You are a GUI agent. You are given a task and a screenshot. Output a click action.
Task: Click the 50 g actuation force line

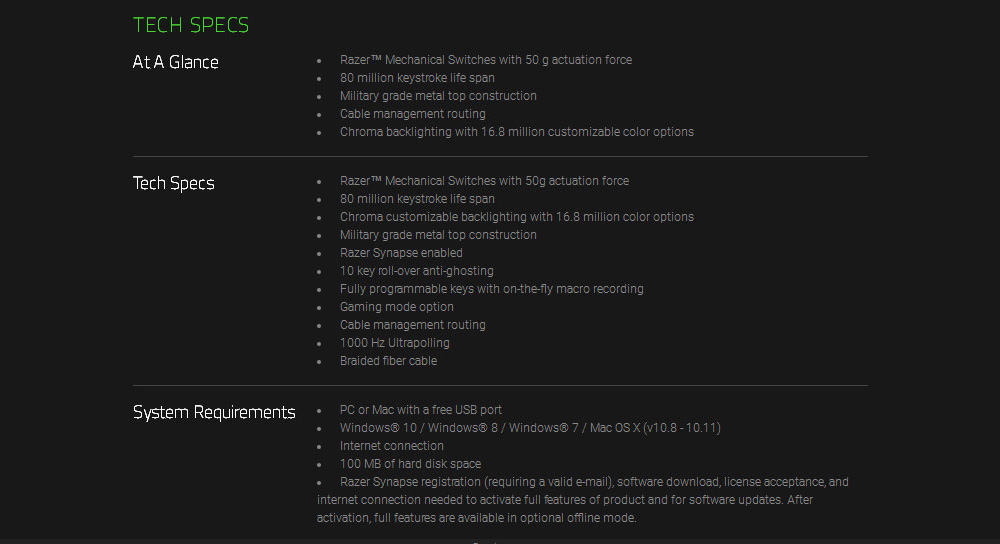point(485,60)
